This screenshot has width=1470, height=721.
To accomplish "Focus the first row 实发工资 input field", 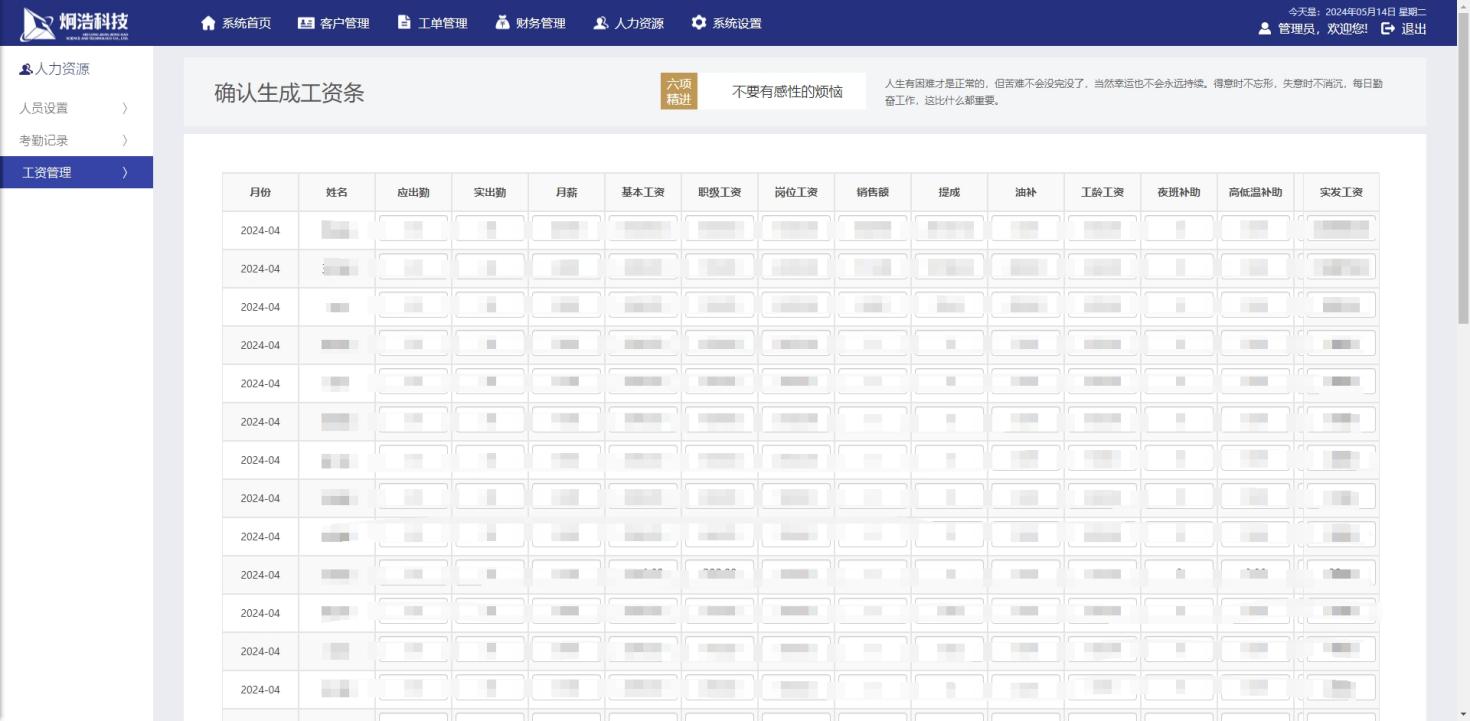I will click(1340, 230).
